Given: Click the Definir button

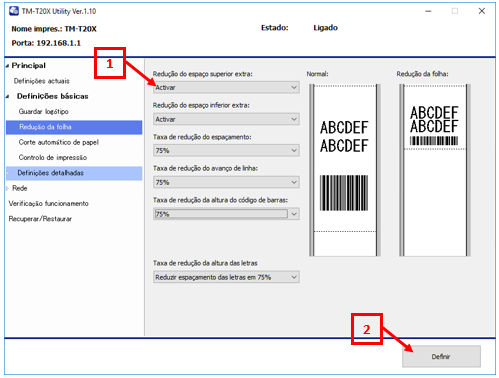Looking at the screenshot, I should click(441, 357).
